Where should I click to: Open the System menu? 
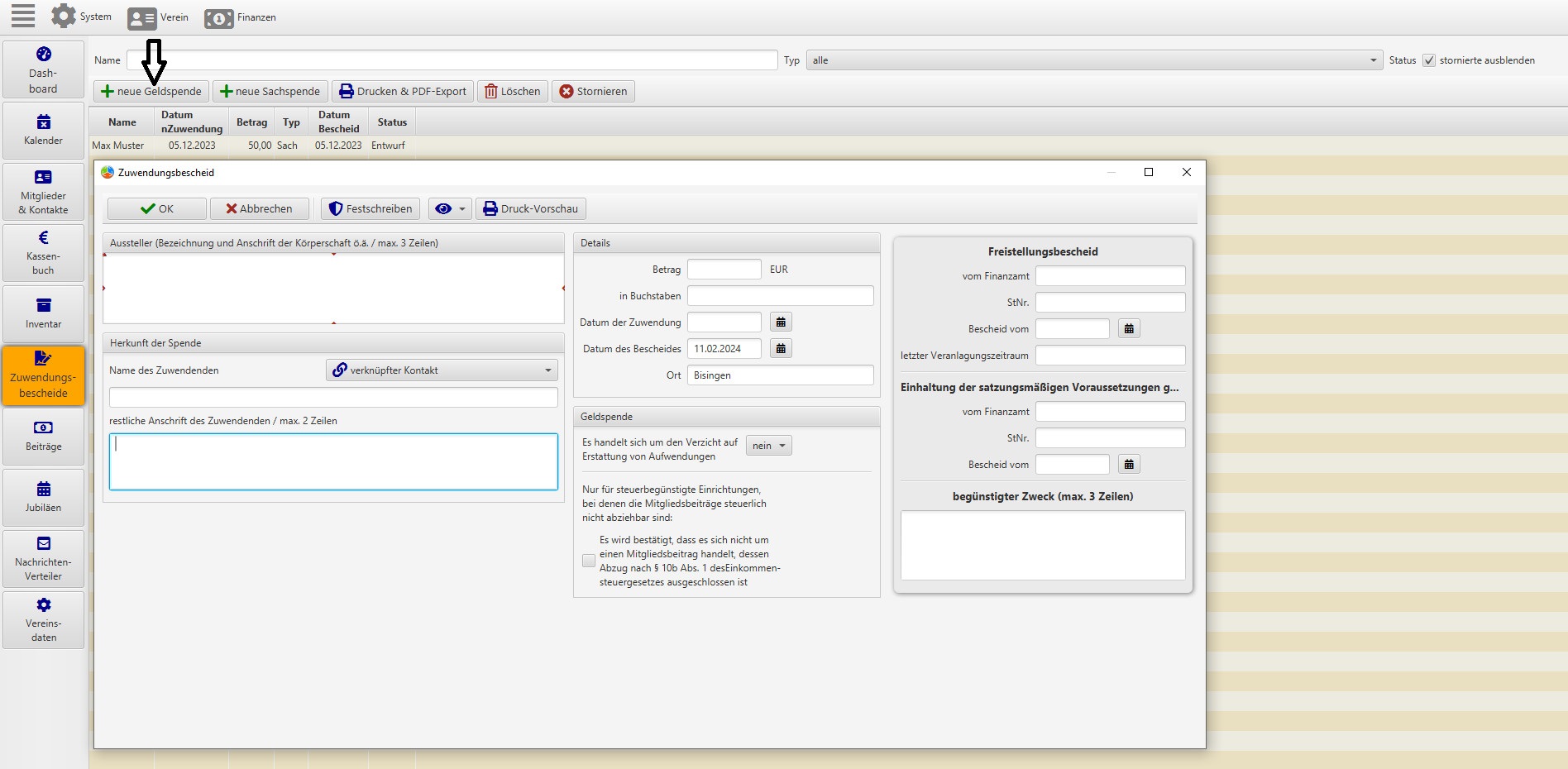click(81, 17)
